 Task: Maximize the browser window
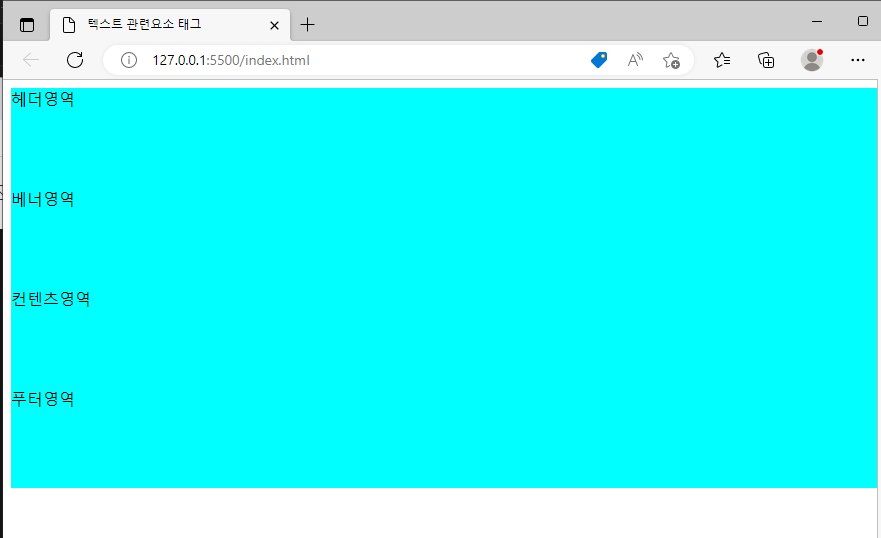click(863, 21)
